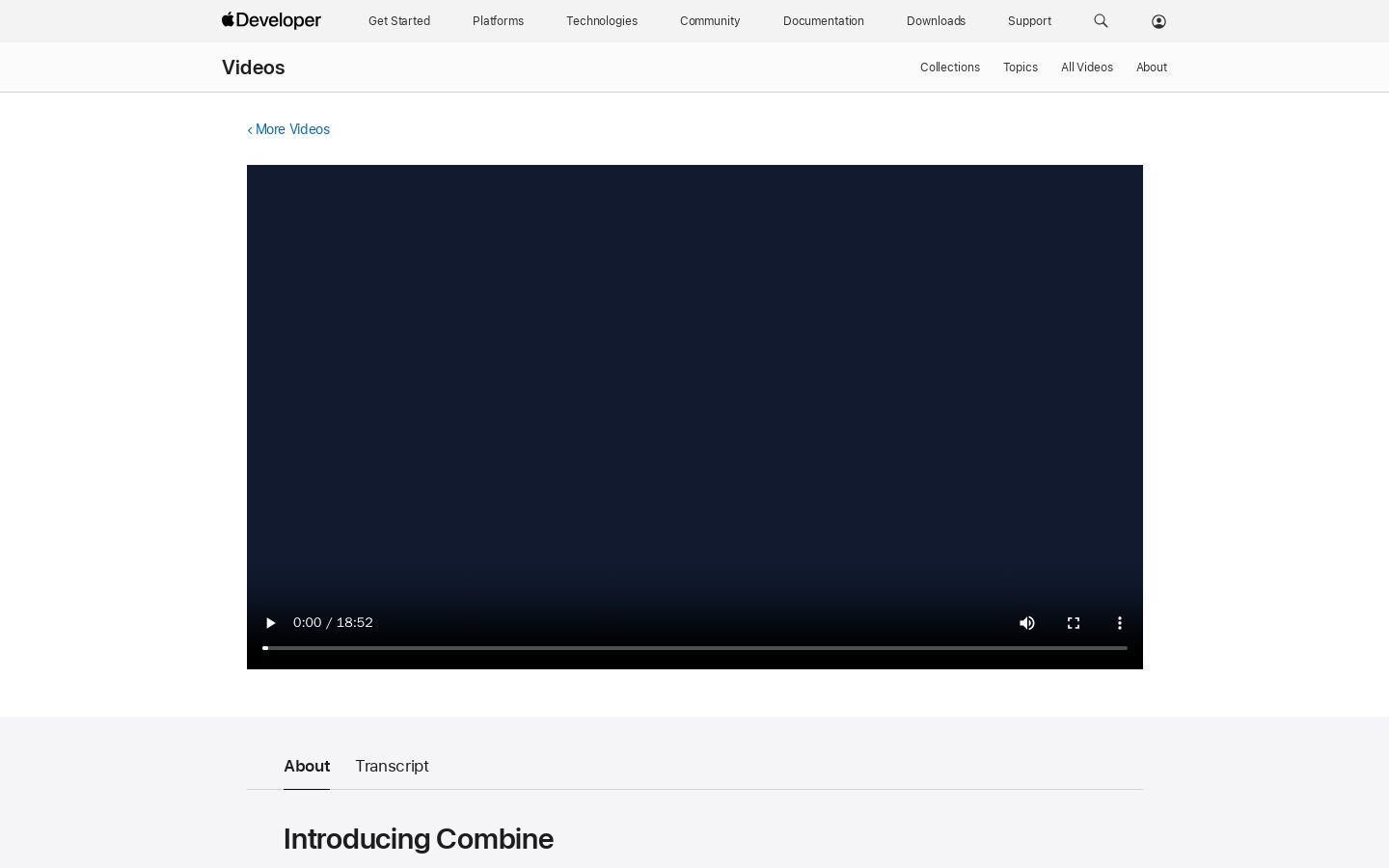Image resolution: width=1389 pixels, height=868 pixels.
Task: Open the Videos About link
Action: pos(1152,68)
